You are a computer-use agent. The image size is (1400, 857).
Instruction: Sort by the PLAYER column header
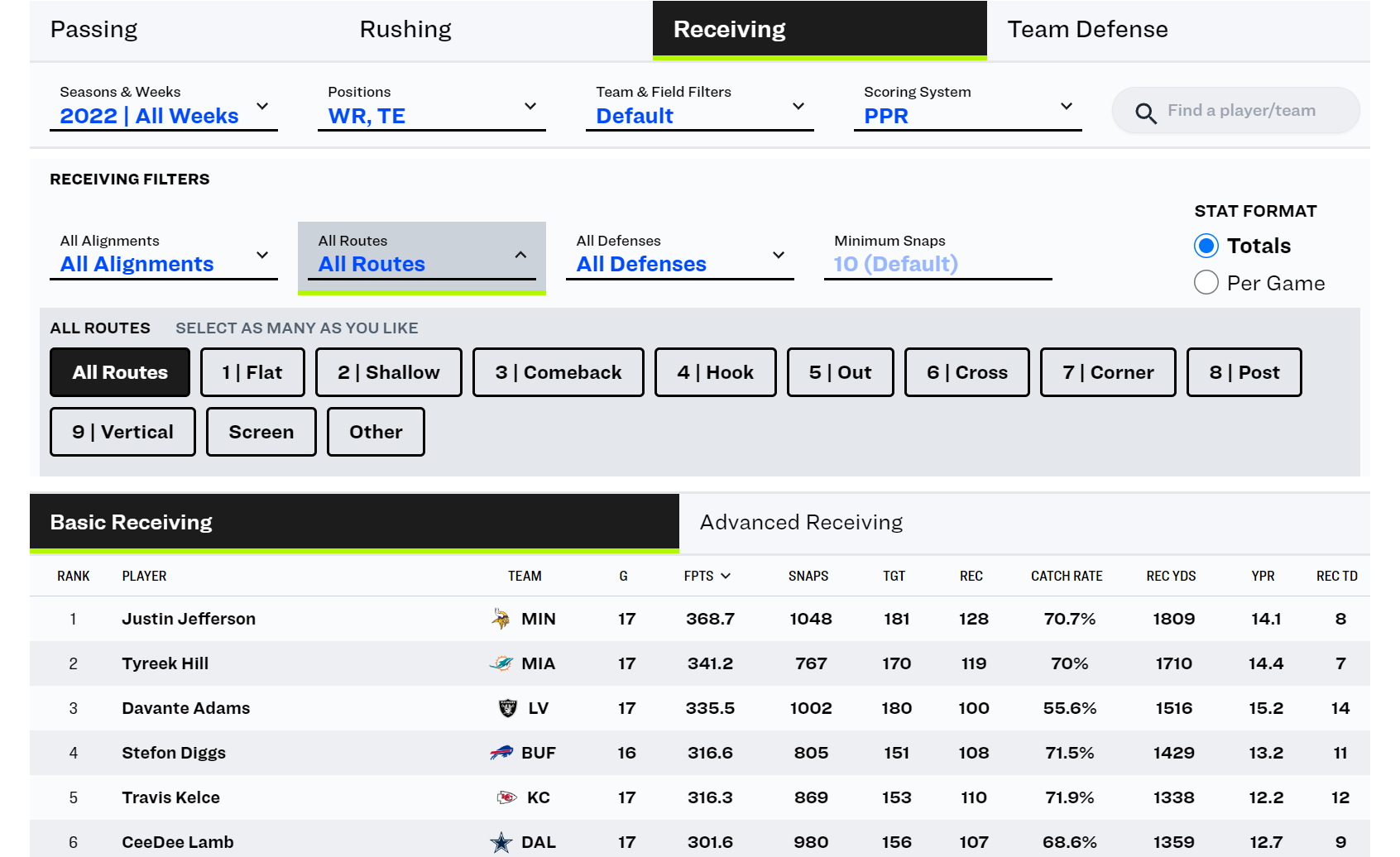(x=144, y=576)
